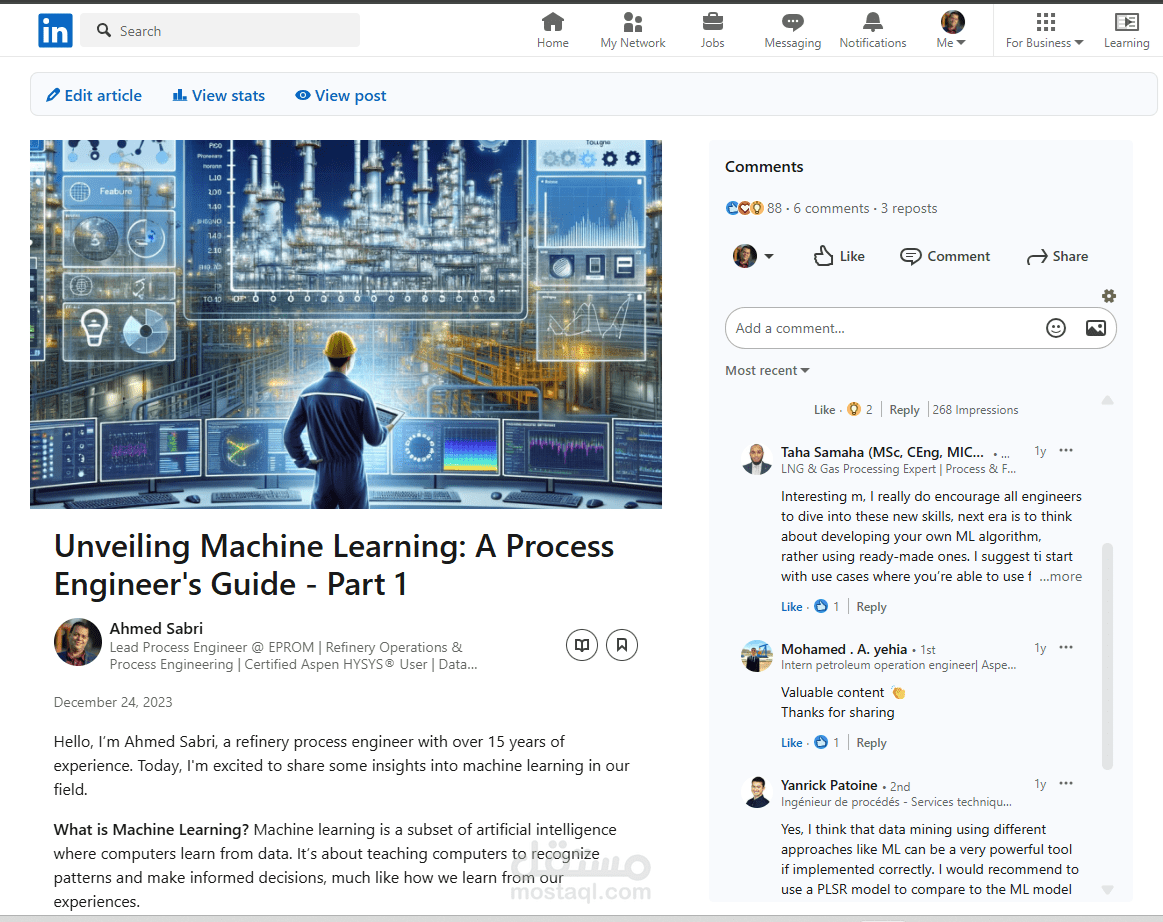Click Edit article
This screenshot has width=1163, height=922.
pos(94,96)
